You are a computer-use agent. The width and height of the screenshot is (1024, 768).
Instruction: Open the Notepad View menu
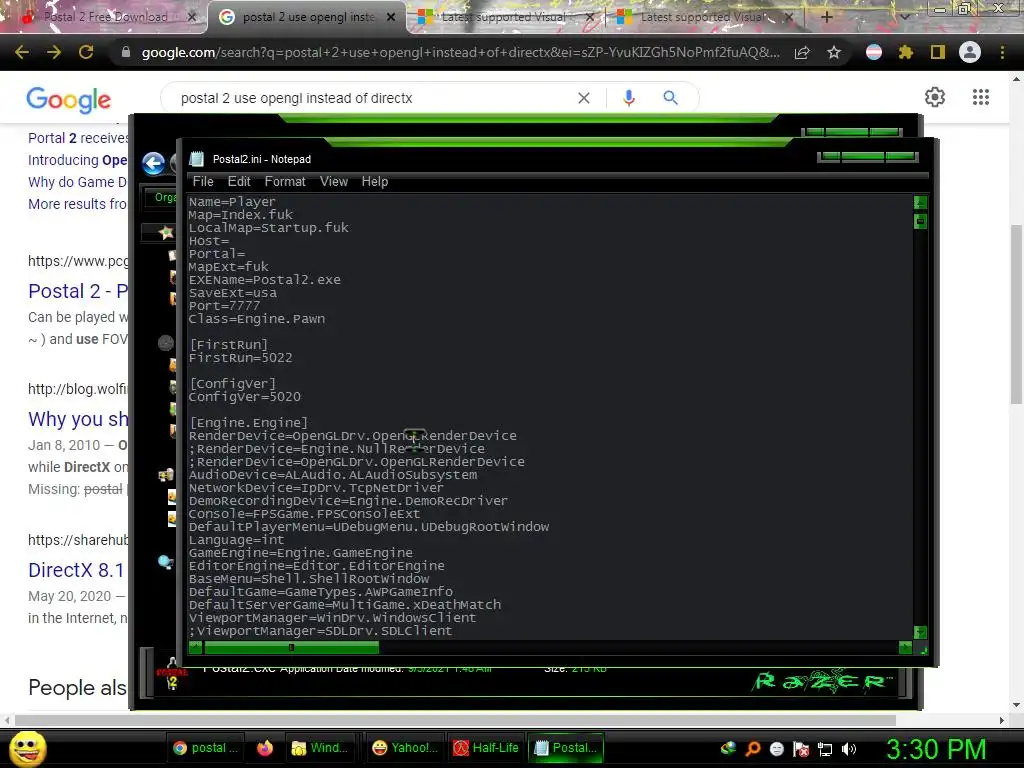pyautogui.click(x=334, y=182)
